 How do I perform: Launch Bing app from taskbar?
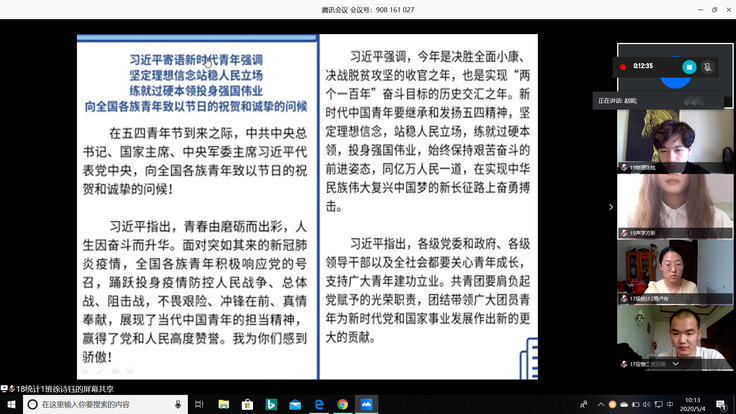[269, 405]
